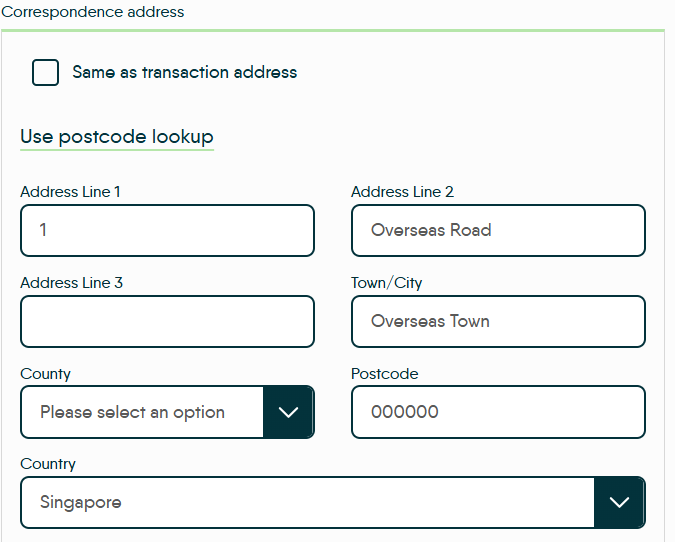675x542 pixels.
Task: Click the Correspondence address section heading
Action: [92, 13]
